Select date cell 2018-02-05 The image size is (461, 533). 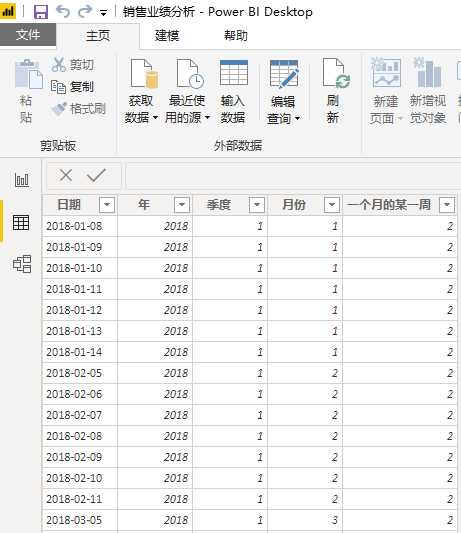[80, 373]
